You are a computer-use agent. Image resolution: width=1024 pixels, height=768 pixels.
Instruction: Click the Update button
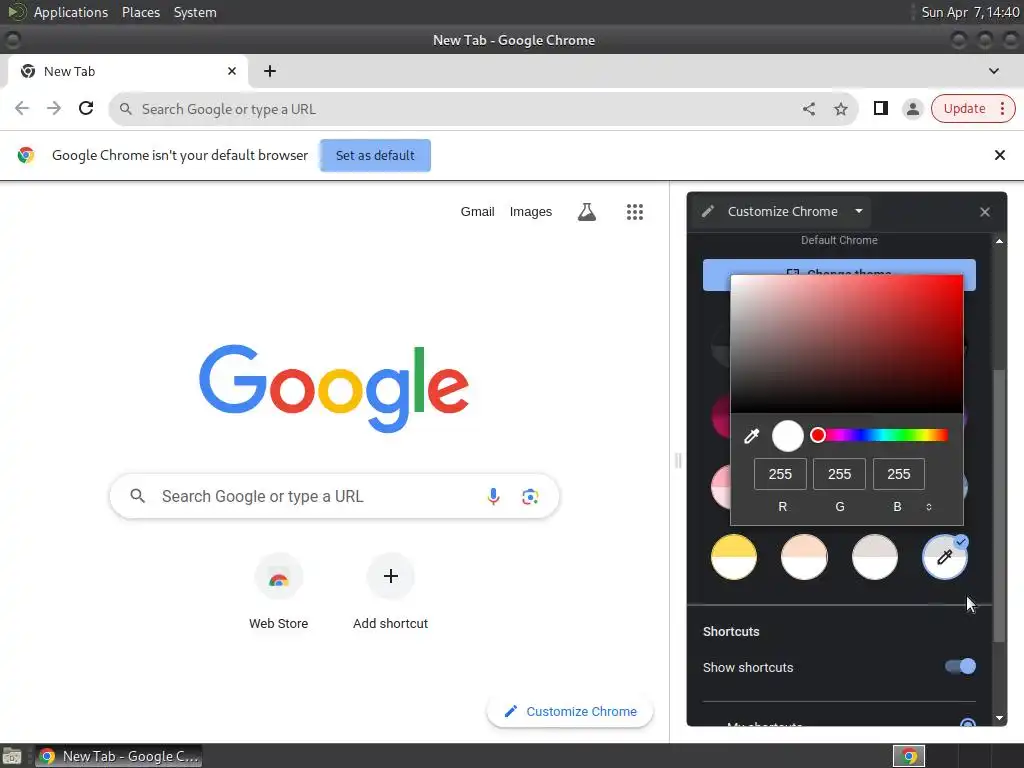point(964,108)
